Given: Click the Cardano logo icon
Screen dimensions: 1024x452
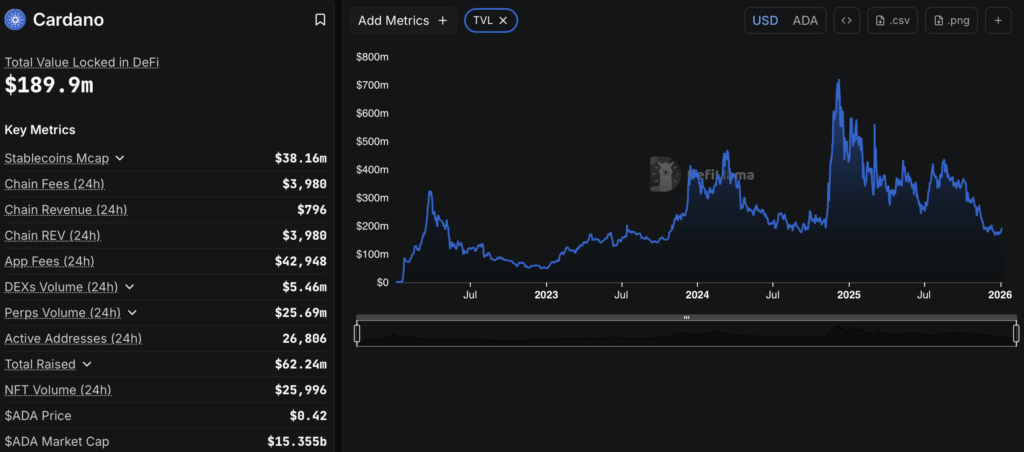Looking at the screenshot, I should pos(14,20).
